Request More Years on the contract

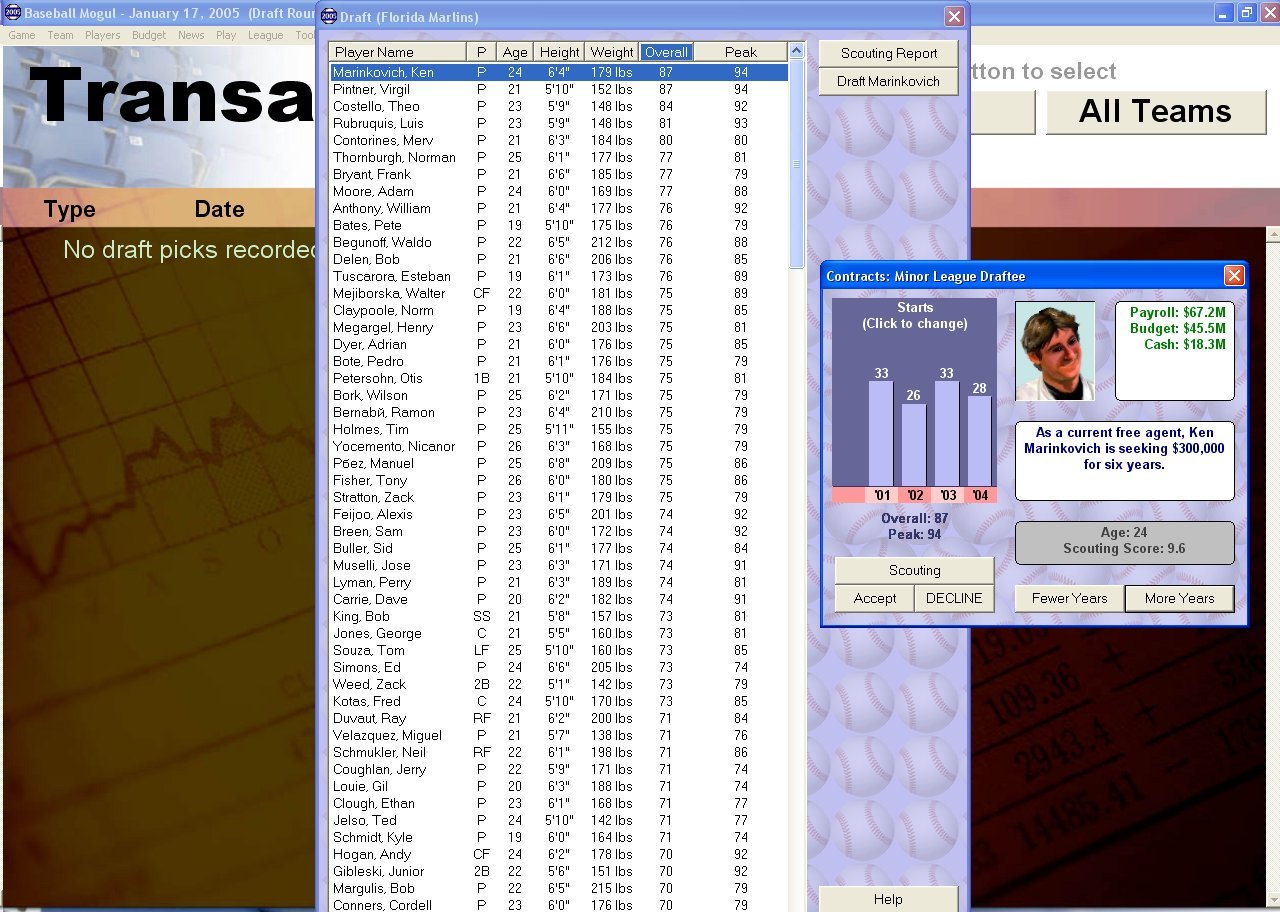[x=1179, y=598]
